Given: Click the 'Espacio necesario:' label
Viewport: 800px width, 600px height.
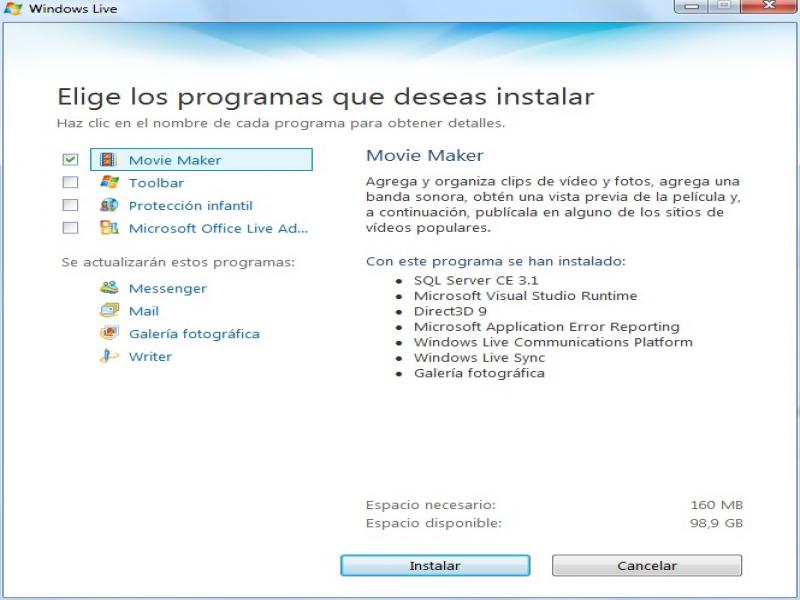Looking at the screenshot, I should click(x=431, y=505).
